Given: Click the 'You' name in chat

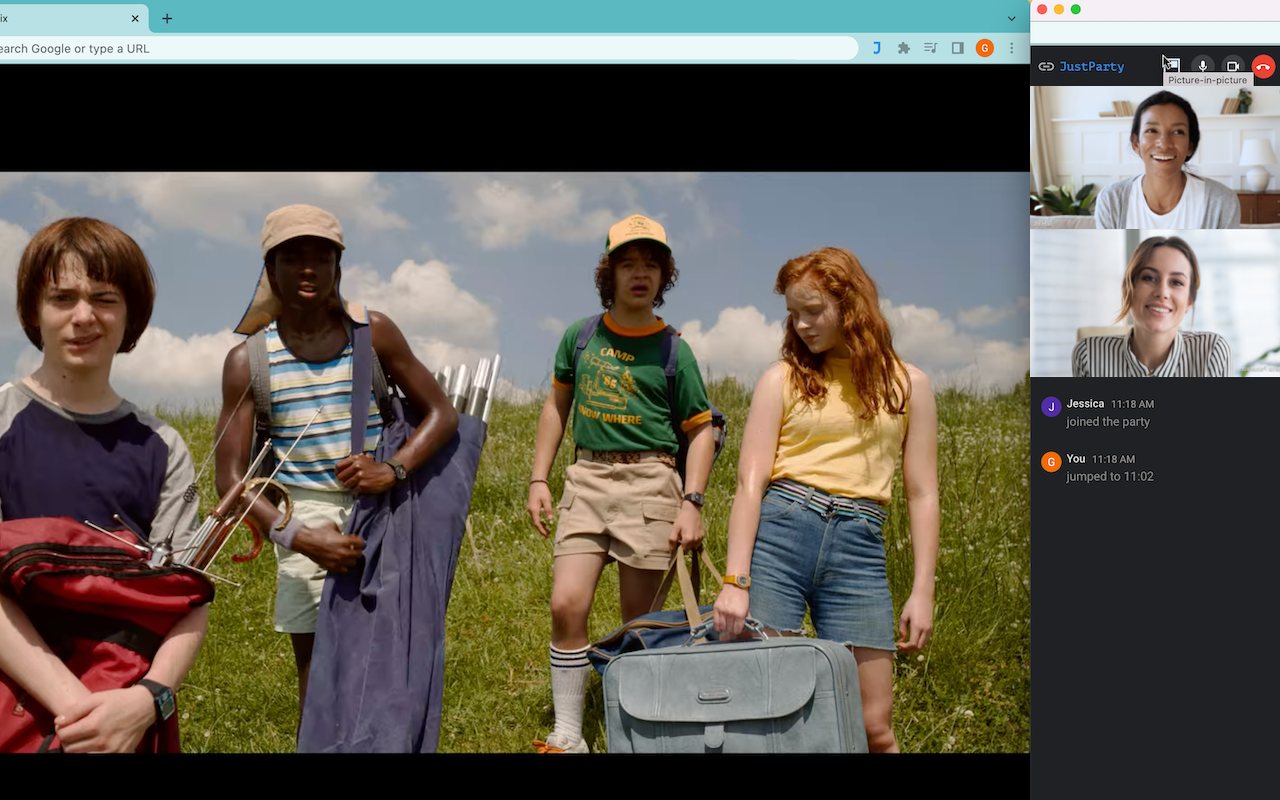Looking at the screenshot, I should pos(1076,459).
